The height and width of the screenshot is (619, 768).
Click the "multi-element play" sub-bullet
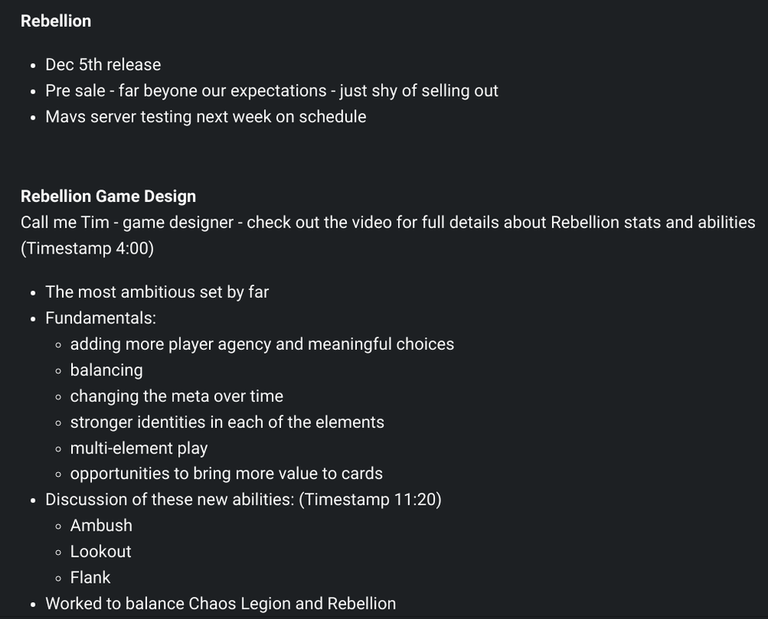139,448
